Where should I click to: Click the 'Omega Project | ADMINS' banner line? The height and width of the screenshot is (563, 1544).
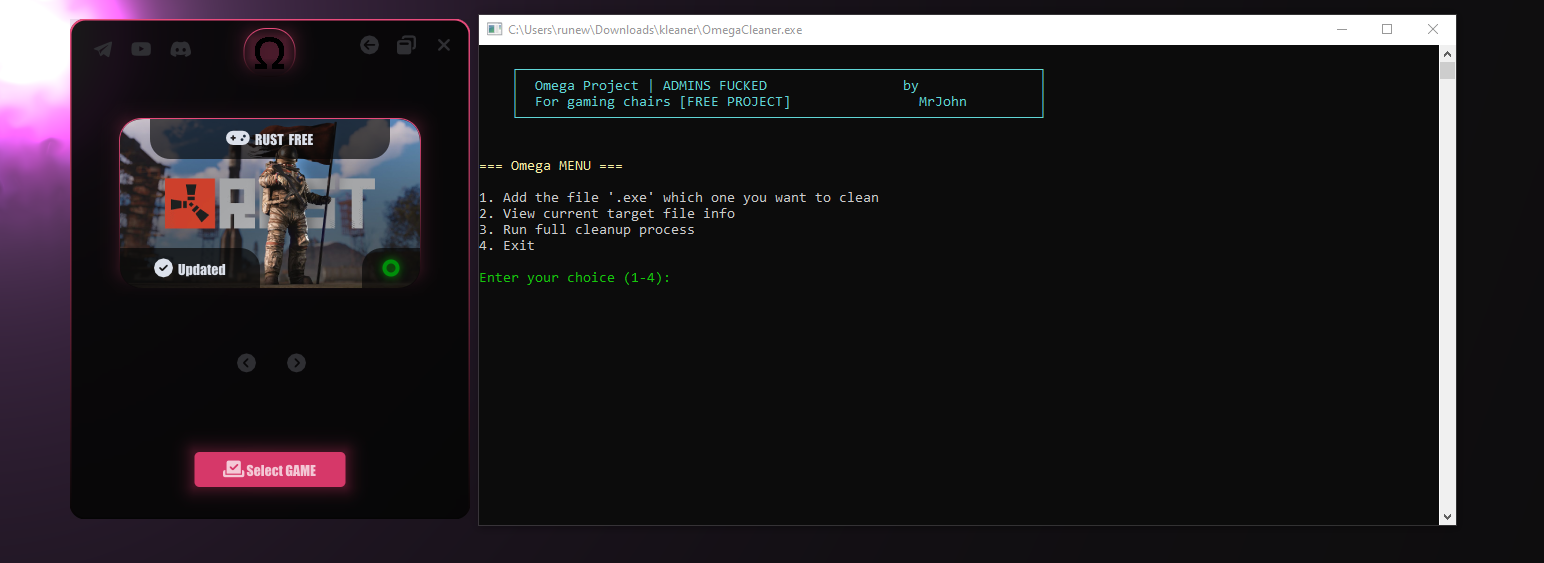651,86
